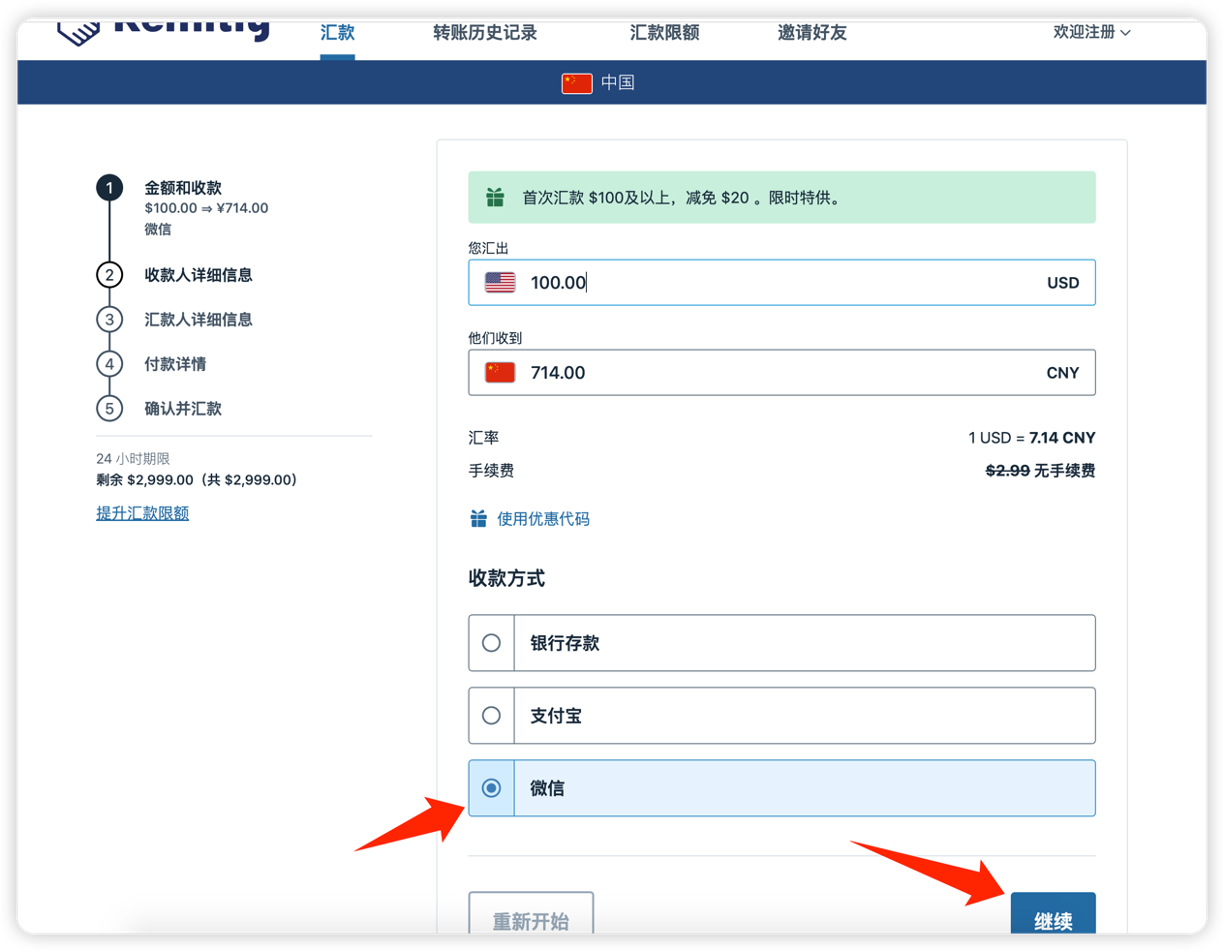
Task: Click the 收款人详细信息 step
Action: pos(198,275)
